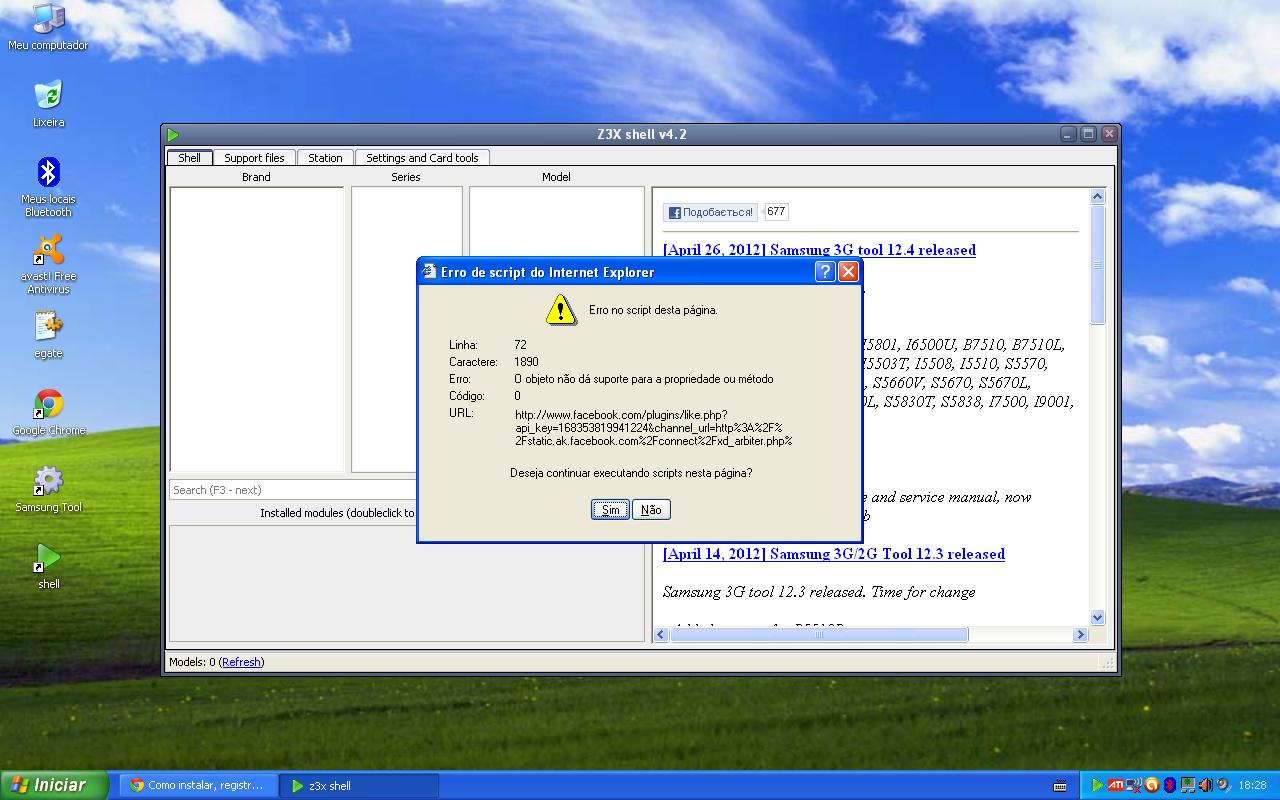This screenshot has width=1280, height=800.
Task: Open the Lixeira recycle bin icon
Action: 48,104
